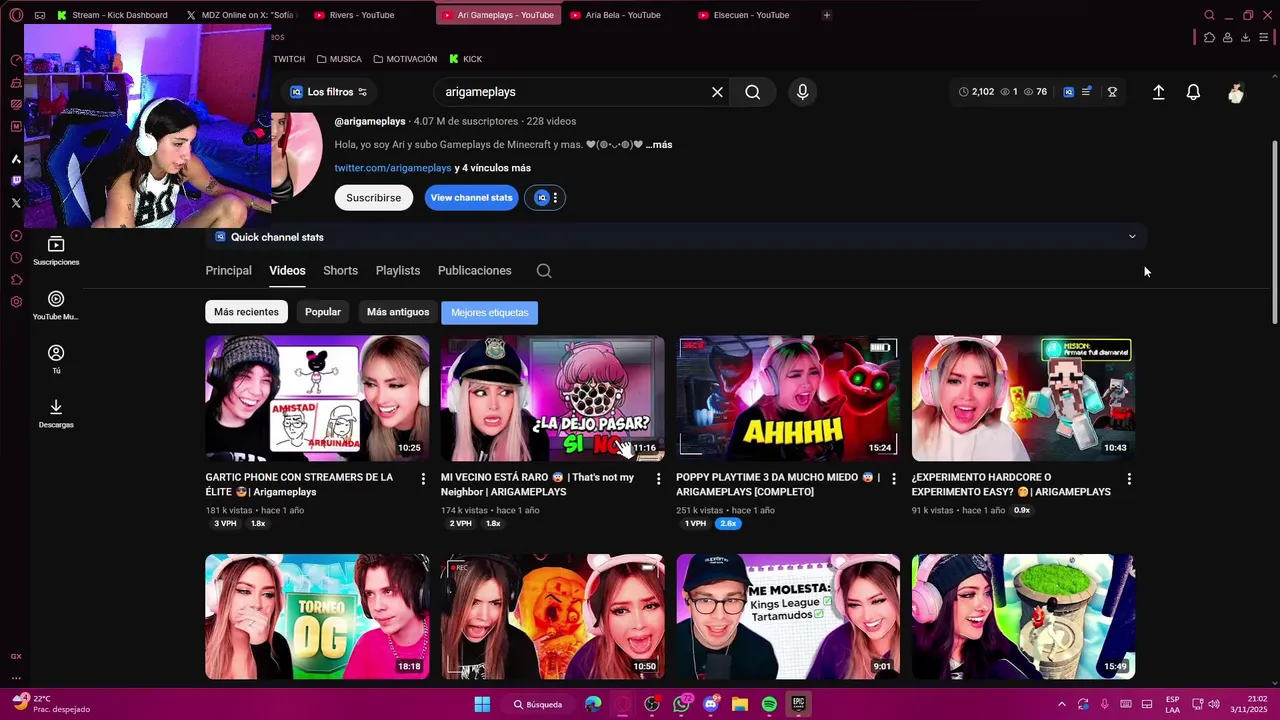Open the KICK bookmarks folder
This screenshot has height=720, width=1280.
click(x=465, y=59)
